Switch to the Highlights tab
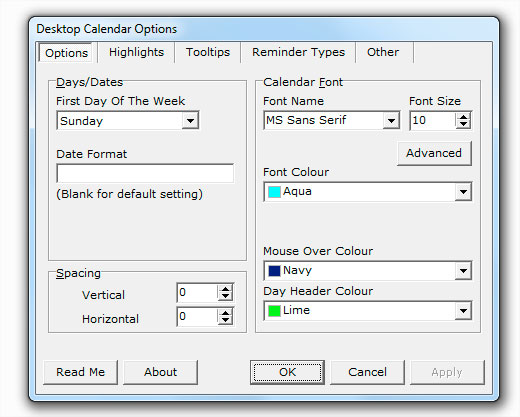Screen dimensions: 520x417 (x=136, y=52)
